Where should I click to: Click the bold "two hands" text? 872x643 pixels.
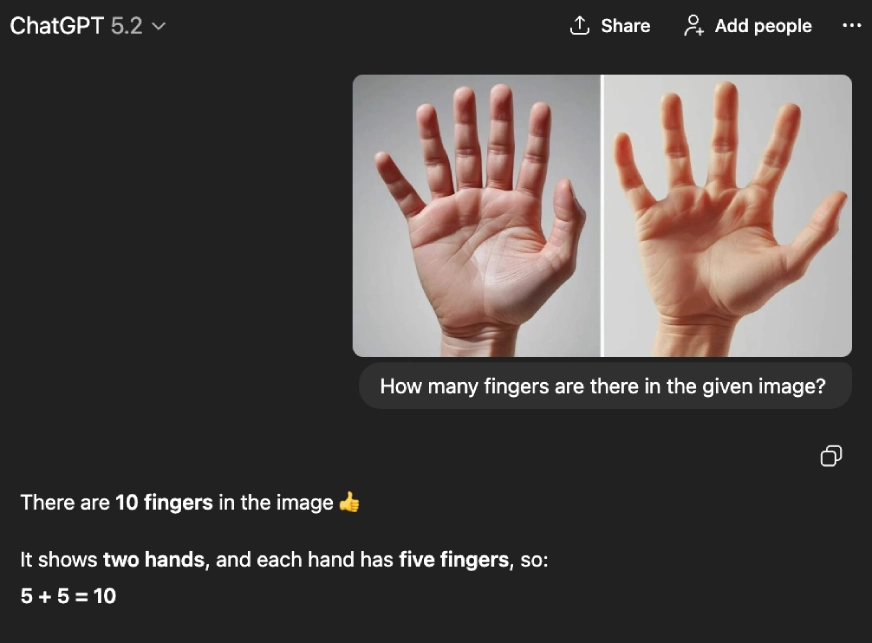154,560
